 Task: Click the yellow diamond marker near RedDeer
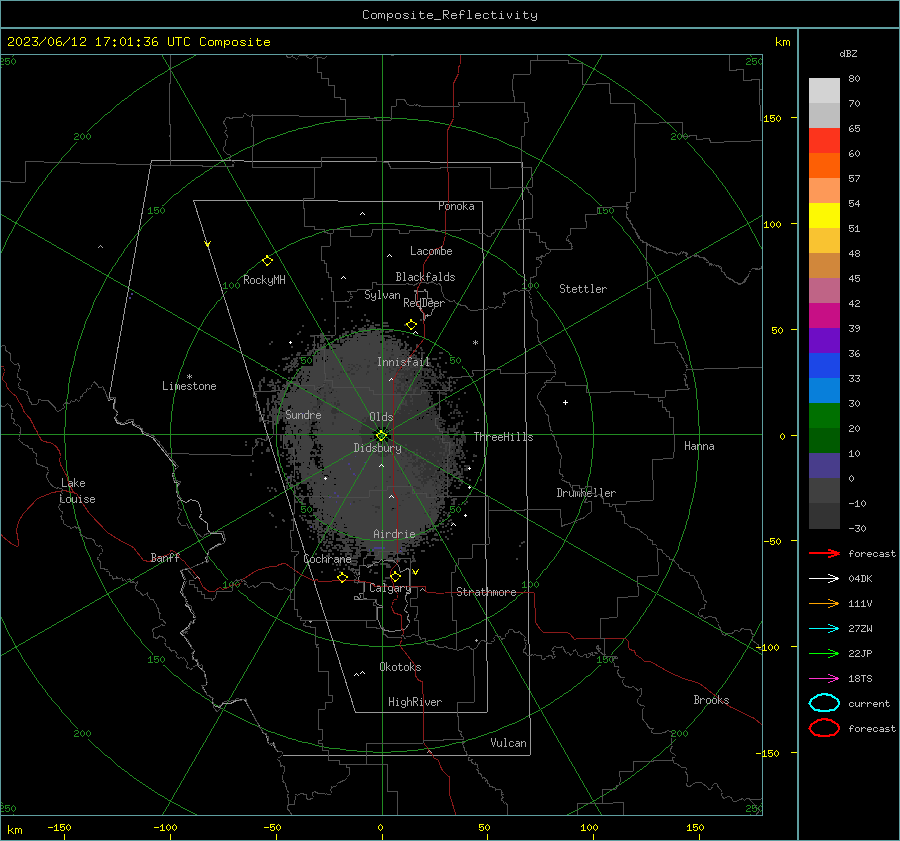[x=412, y=325]
